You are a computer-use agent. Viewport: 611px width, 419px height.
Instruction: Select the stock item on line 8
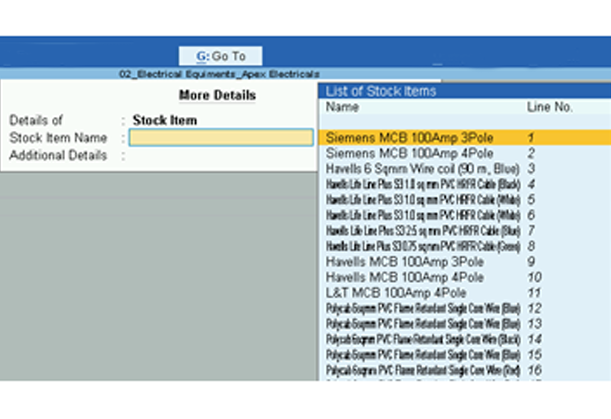464,246
